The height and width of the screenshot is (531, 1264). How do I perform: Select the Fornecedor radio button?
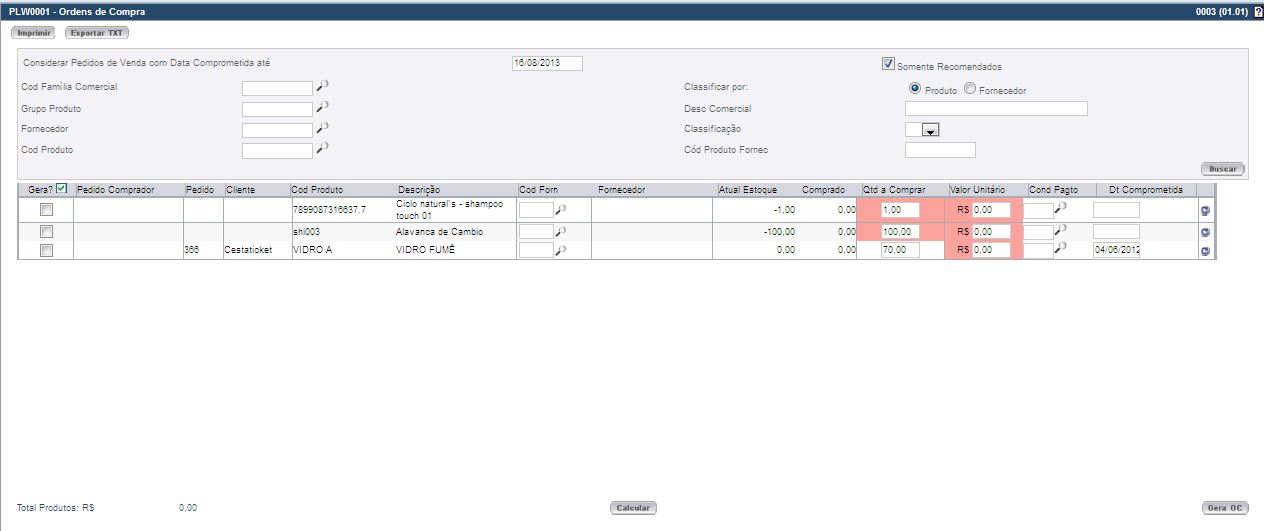[970, 89]
